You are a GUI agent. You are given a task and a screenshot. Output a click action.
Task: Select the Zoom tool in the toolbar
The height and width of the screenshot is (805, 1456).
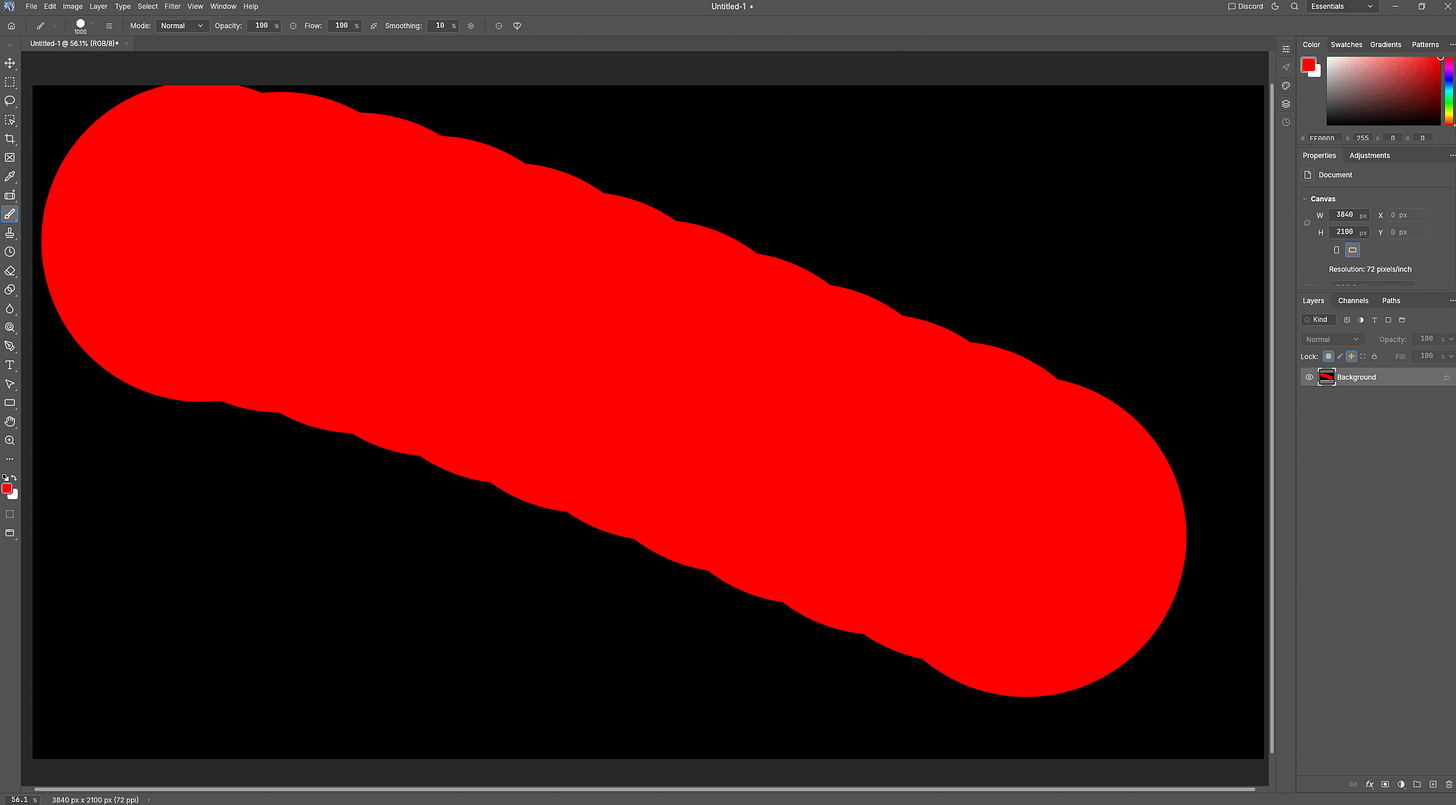[x=10, y=440]
